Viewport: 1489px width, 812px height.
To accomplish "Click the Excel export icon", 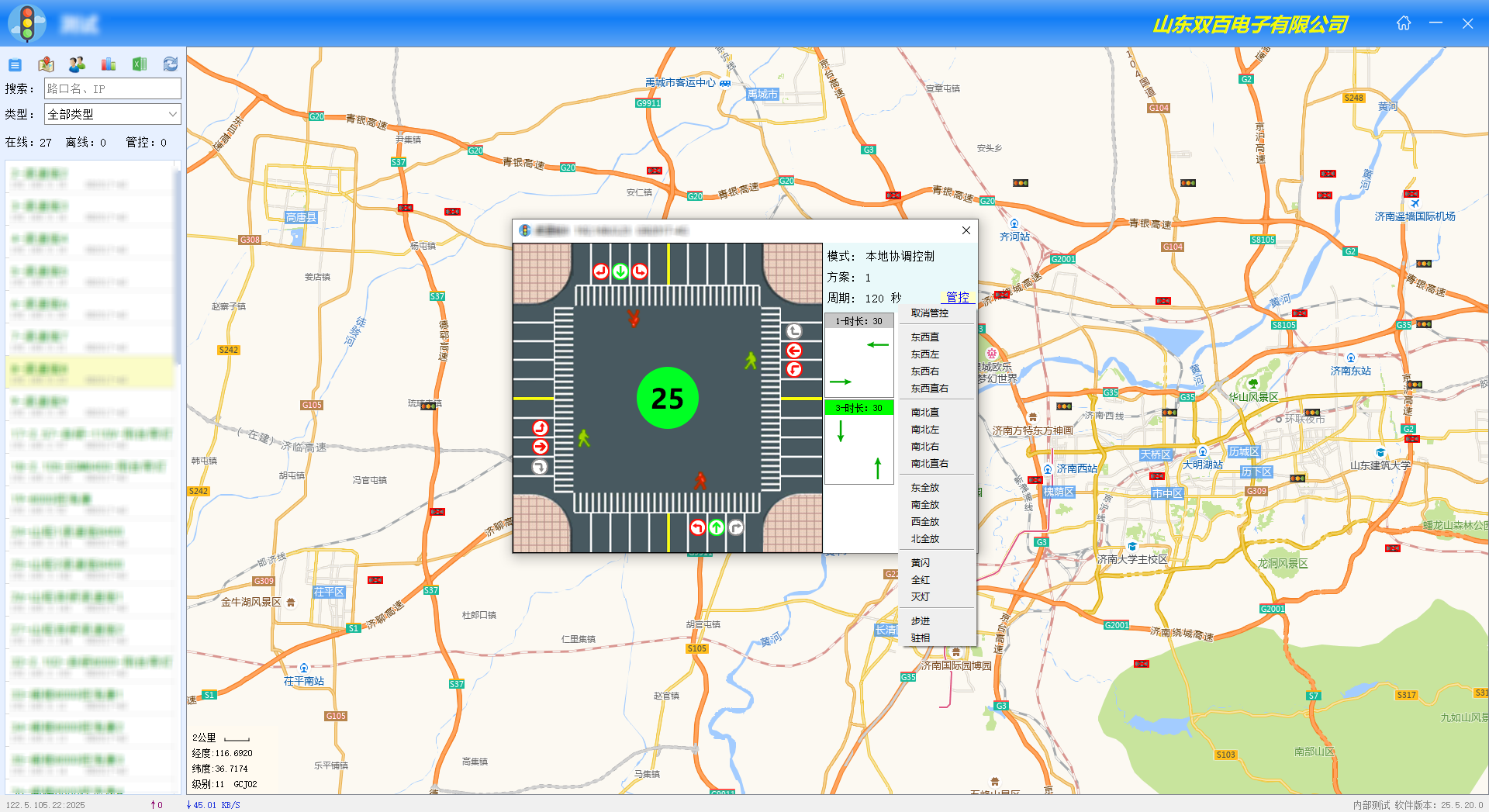I will coord(140,64).
